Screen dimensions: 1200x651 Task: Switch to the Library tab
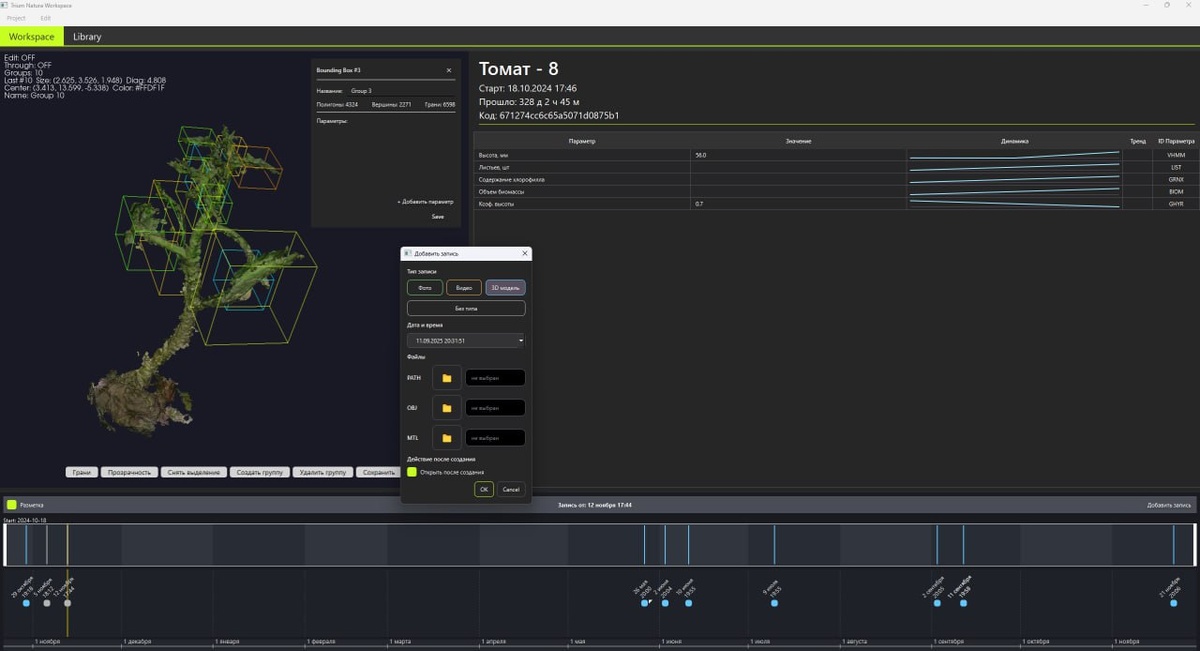[x=87, y=36]
